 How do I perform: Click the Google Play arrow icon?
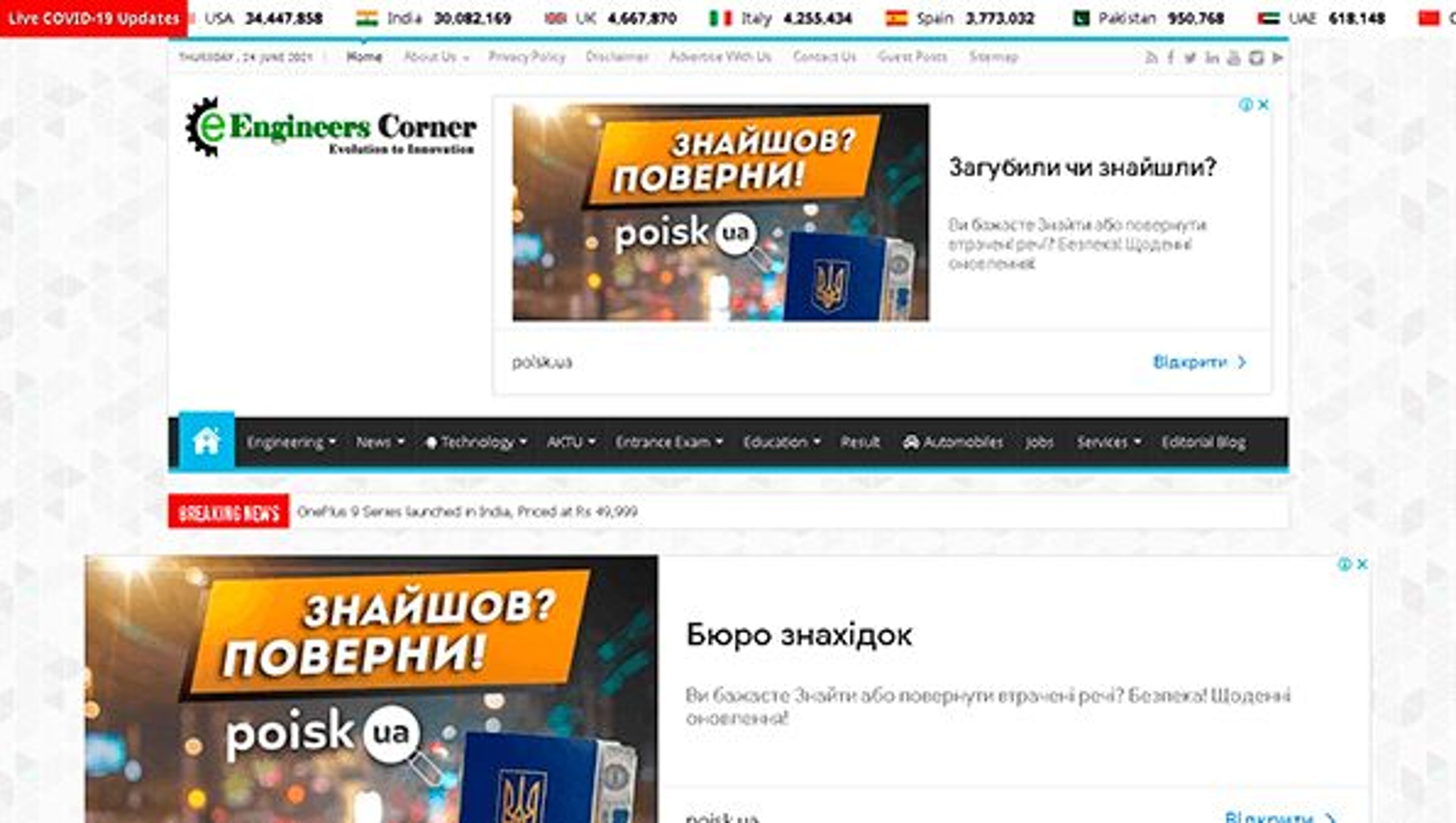point(1277,58)
